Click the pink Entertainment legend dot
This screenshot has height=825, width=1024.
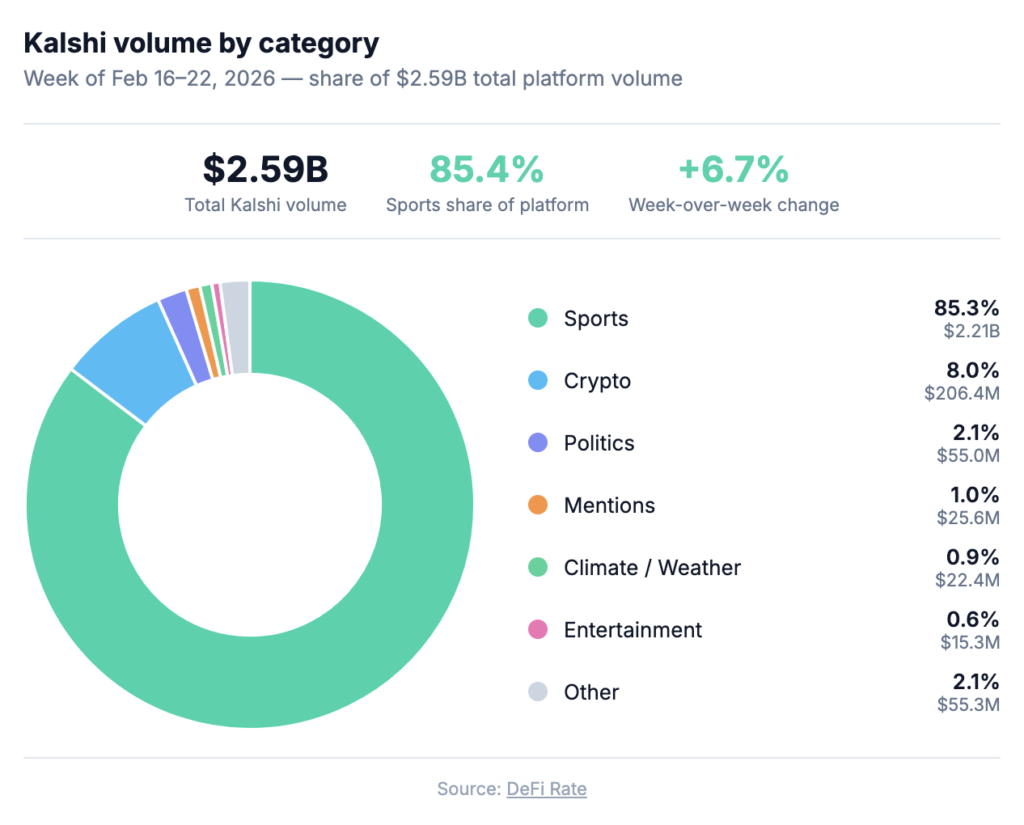(538, 630)
